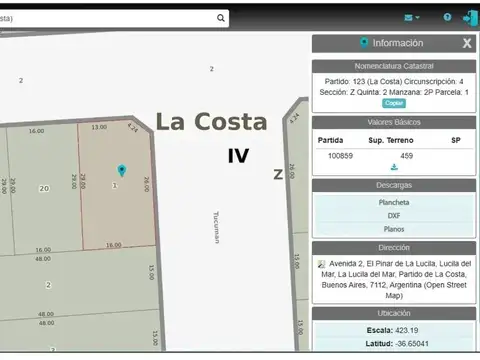
Task: Open the DXF download link
Action: point(394,216)
